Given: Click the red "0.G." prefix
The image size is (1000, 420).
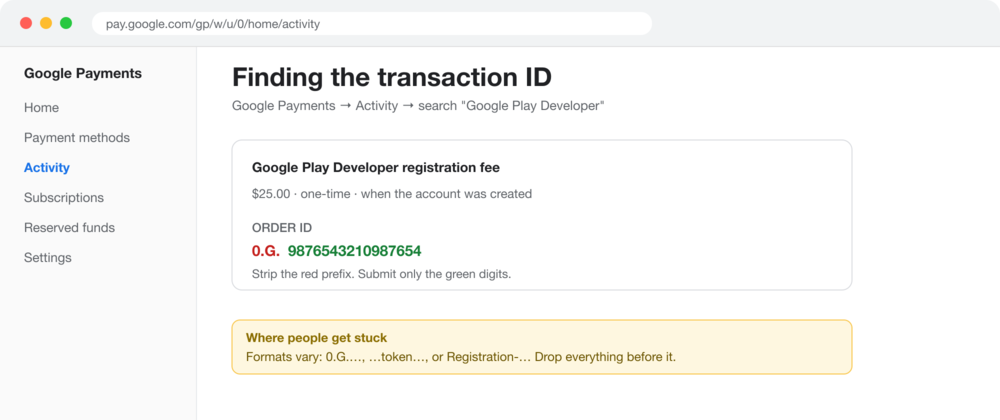Looking at the screenshot, I should 266,251.
